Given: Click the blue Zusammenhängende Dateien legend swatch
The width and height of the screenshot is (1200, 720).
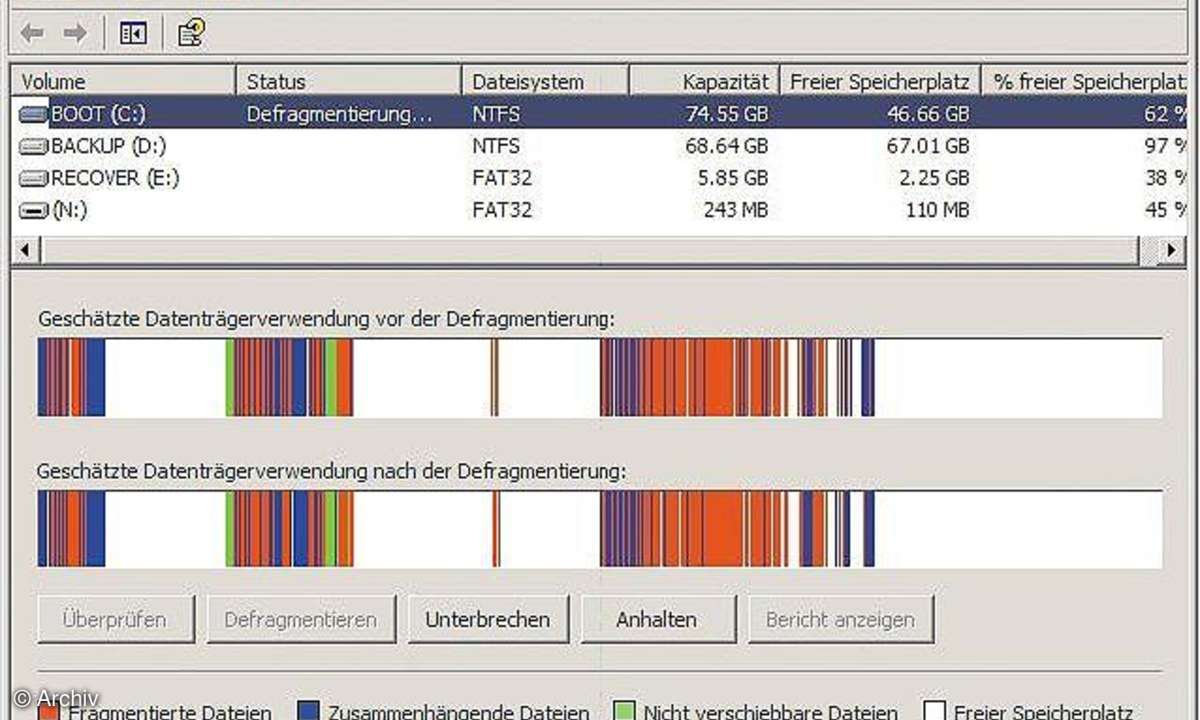Looking at the screenshot, I should coord(309,709).
